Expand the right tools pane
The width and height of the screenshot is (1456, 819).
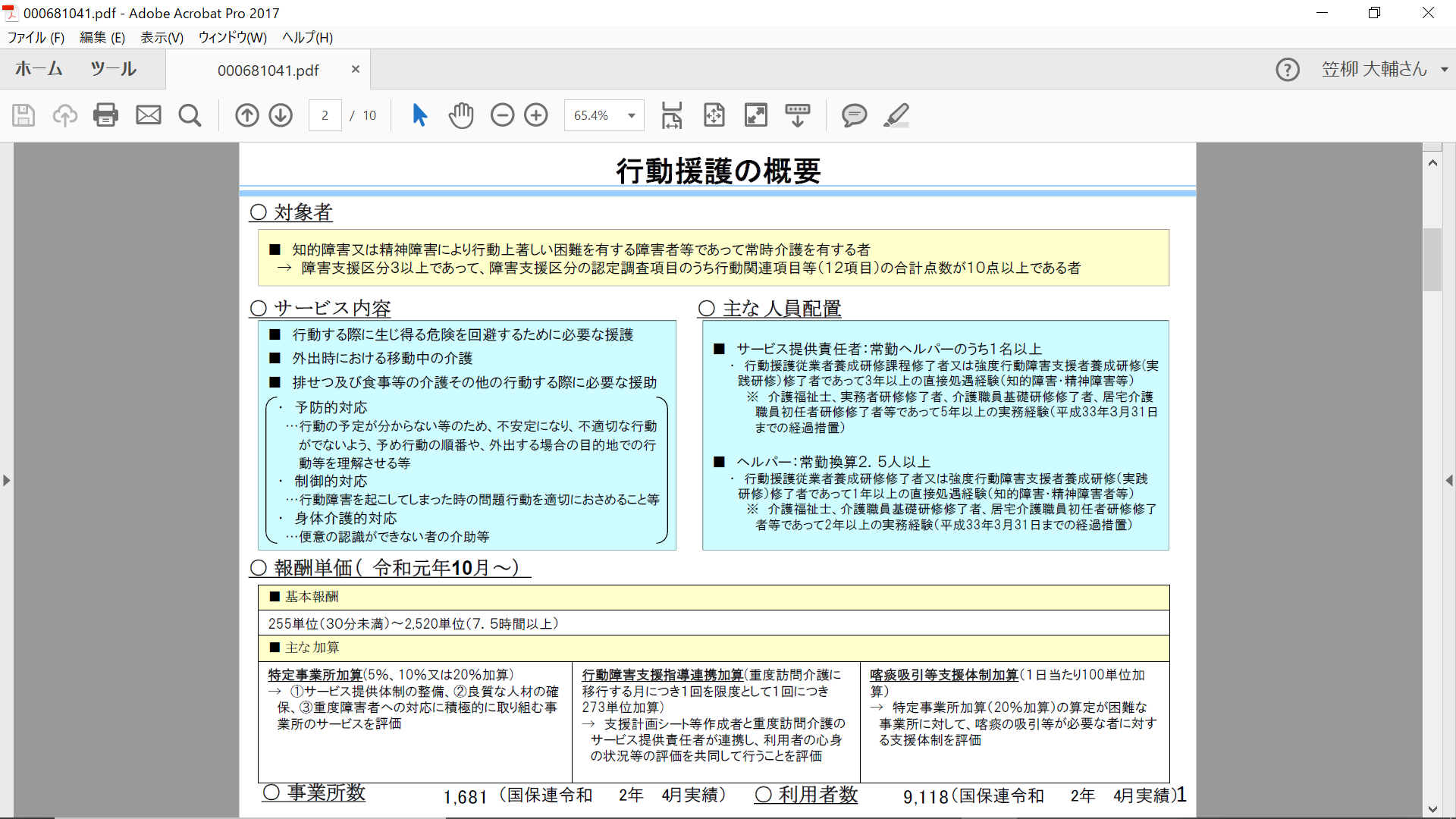tap(1449, 480)
